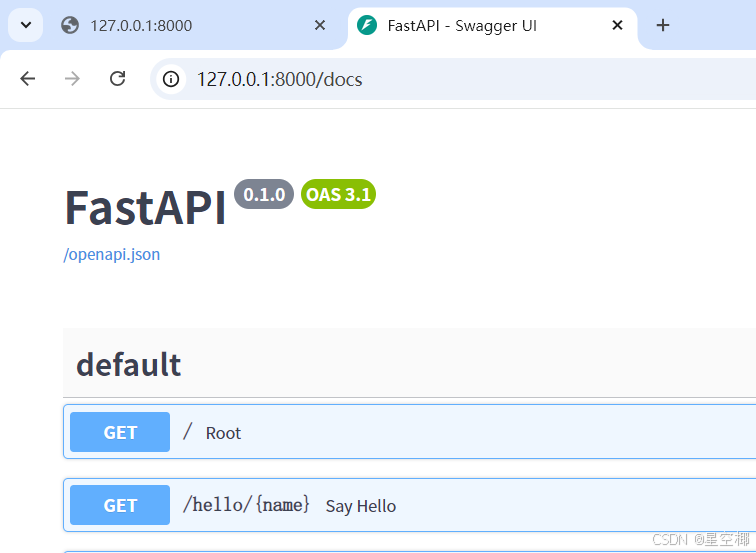756x553 pixels.
Task: Select the FastAPI - Swagger UI tab
Action: pyautogui.click(x=492, y=25)
